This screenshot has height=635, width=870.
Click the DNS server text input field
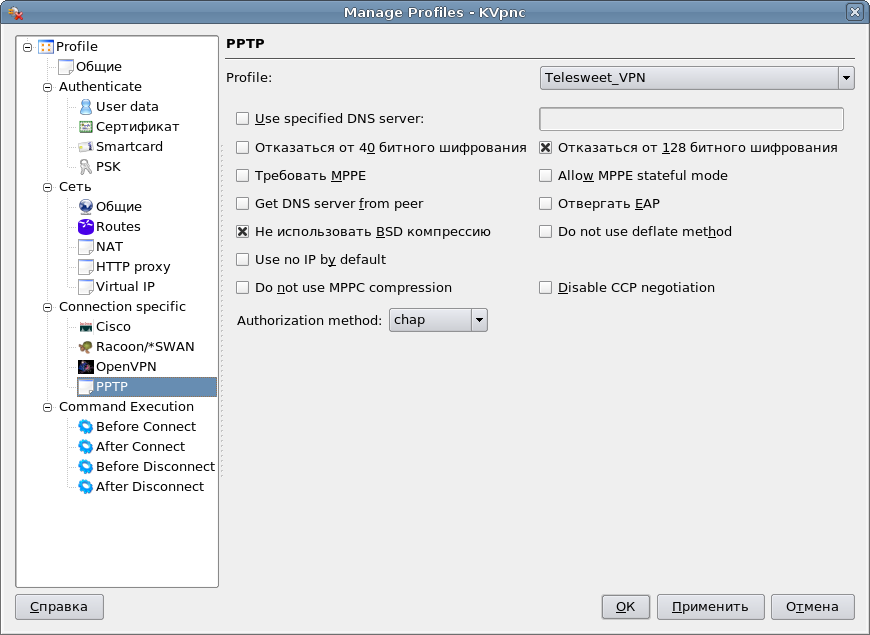(x=691, y=119)
